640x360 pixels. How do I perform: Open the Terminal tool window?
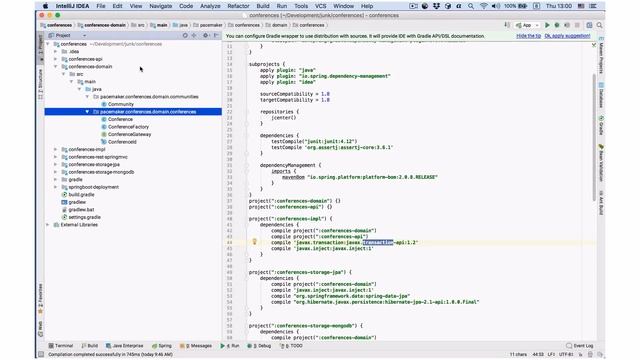pyautogui.click(x=60, y=346)
